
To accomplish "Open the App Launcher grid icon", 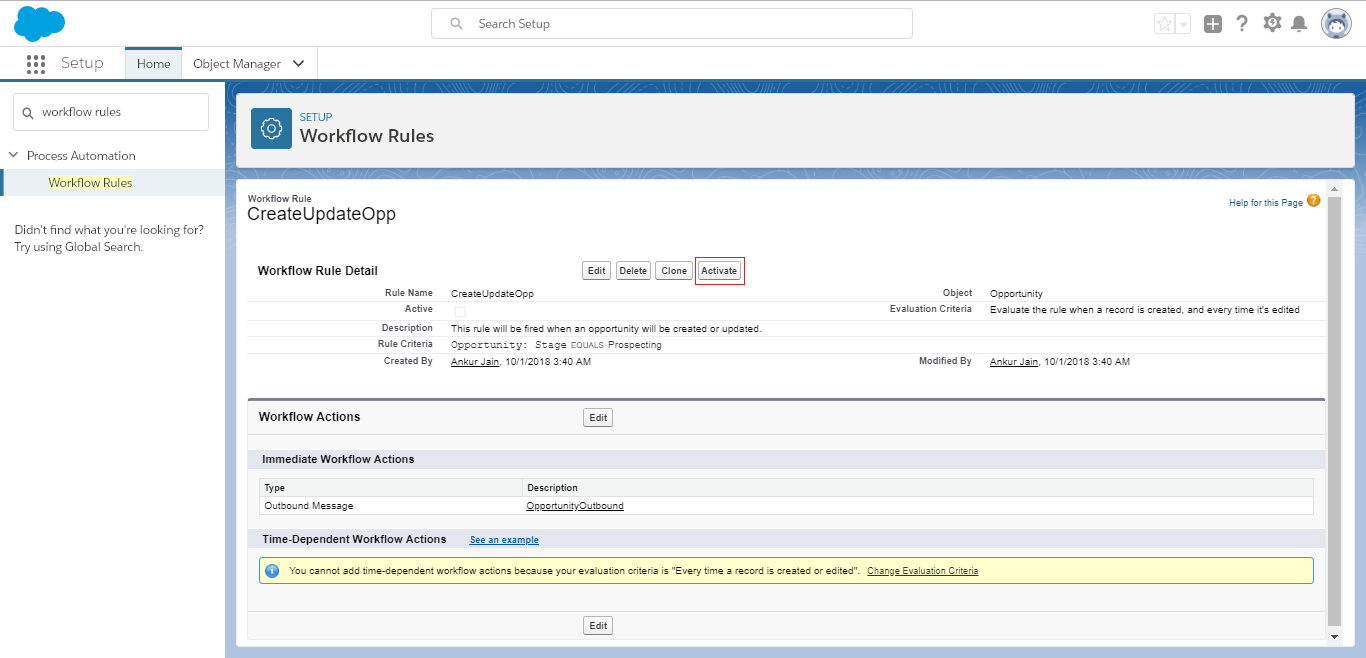I will click(x=36, y=64).
